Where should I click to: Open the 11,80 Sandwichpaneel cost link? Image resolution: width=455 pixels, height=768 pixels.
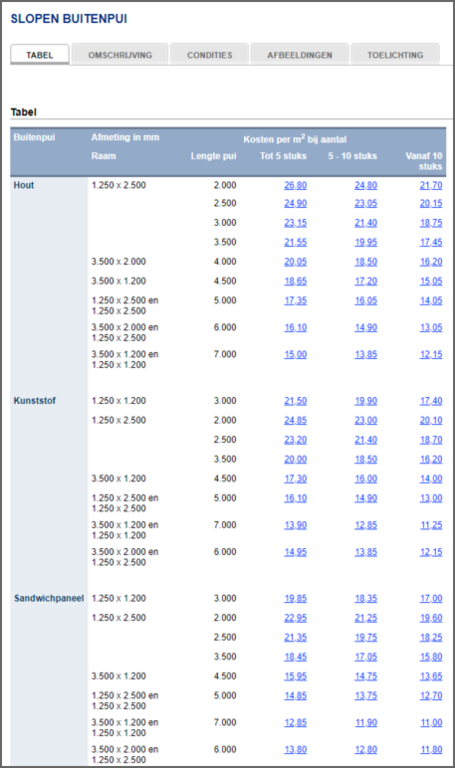coord(431,749)
